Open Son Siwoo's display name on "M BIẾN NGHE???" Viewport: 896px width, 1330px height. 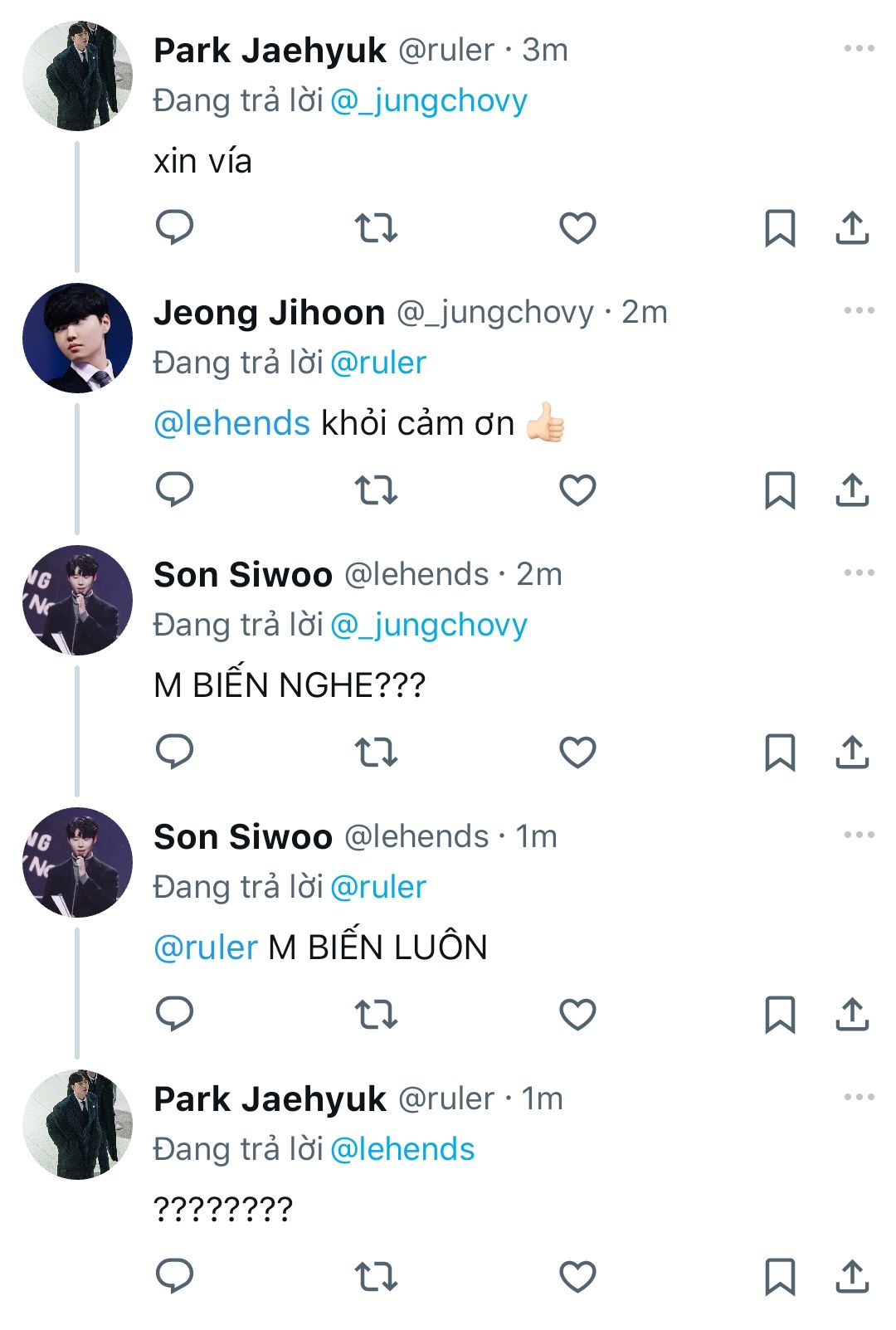pyautogui.click(x=242, y=574)
